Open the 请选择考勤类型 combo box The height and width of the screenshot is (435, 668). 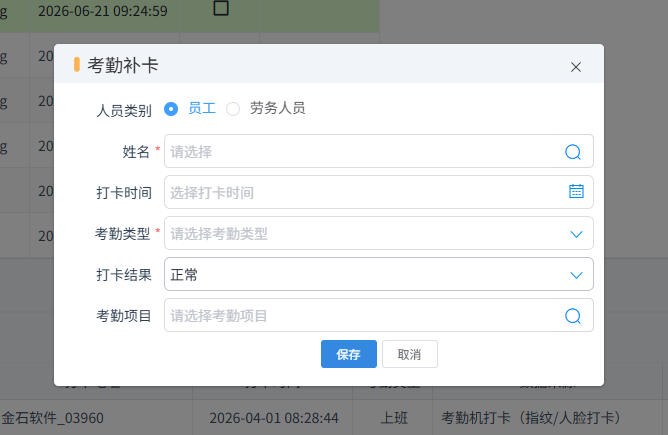[379, 233]
